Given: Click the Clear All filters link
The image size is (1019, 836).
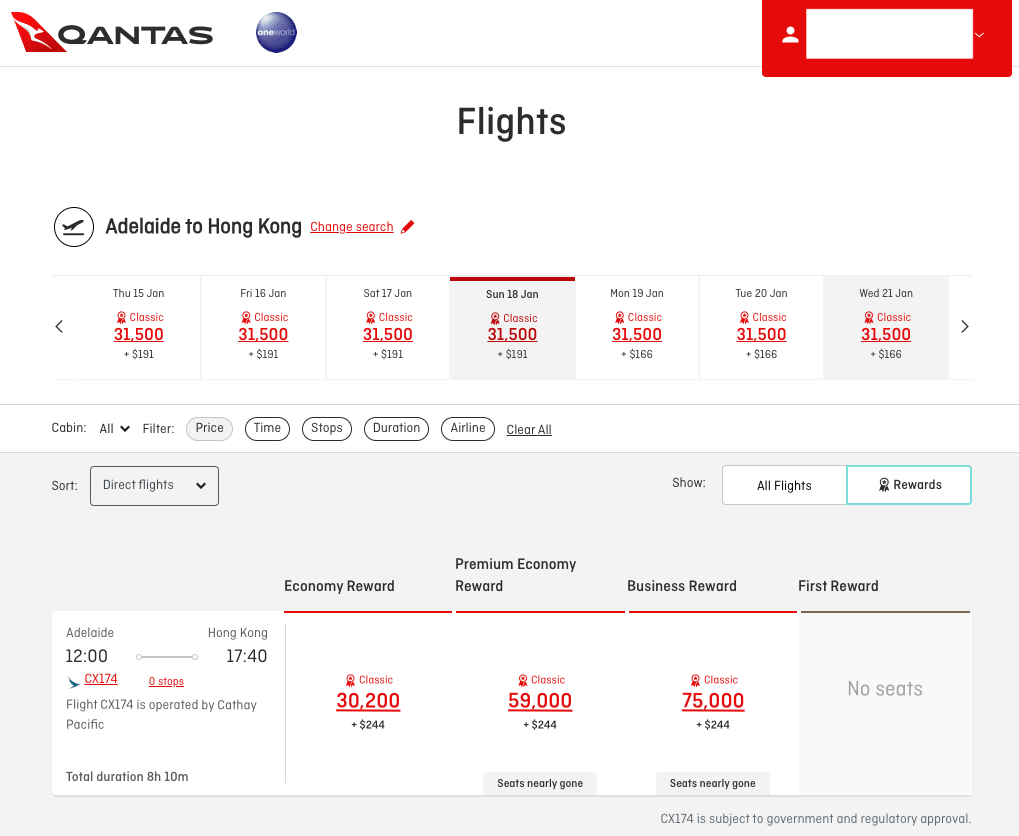Looking at the screenshot, I should [529, 430].
